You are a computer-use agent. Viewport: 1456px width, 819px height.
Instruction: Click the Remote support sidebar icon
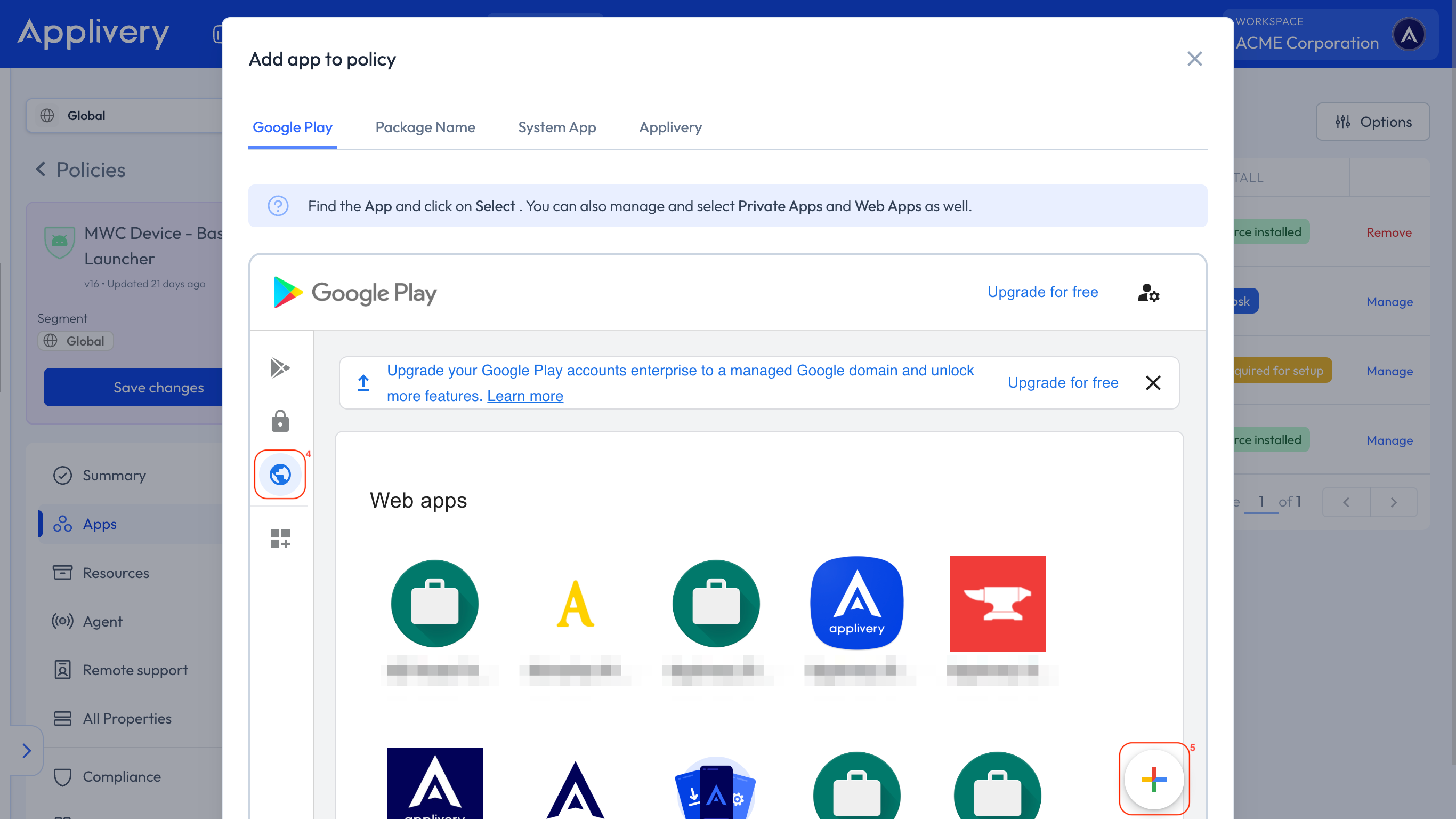[x=62, y=670]
